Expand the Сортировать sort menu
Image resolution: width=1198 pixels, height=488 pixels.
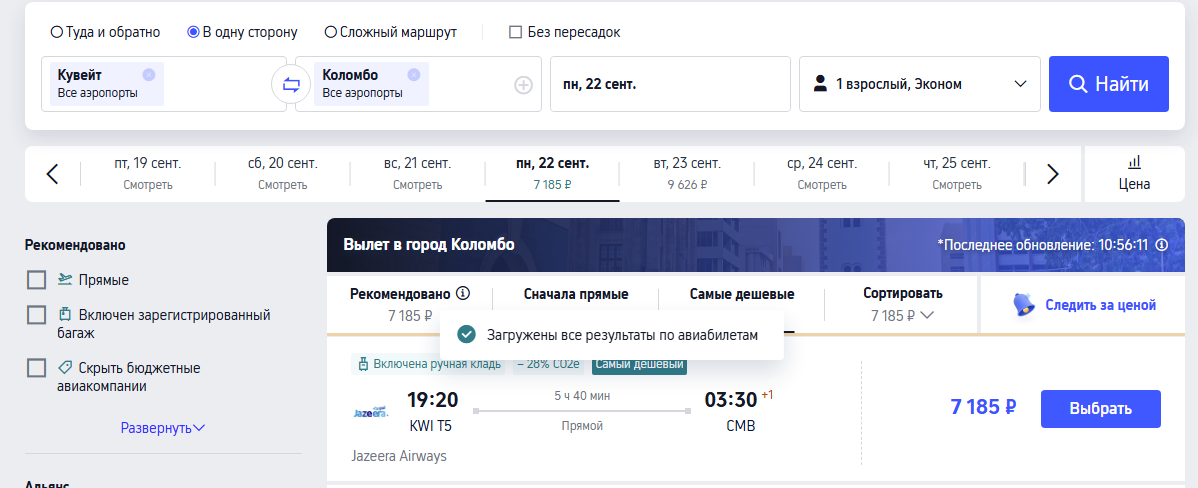(x=902, y=305)
